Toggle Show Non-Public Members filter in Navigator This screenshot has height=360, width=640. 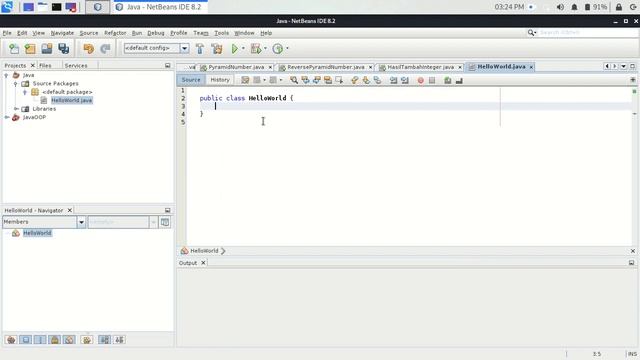click(x=55, y=340)
